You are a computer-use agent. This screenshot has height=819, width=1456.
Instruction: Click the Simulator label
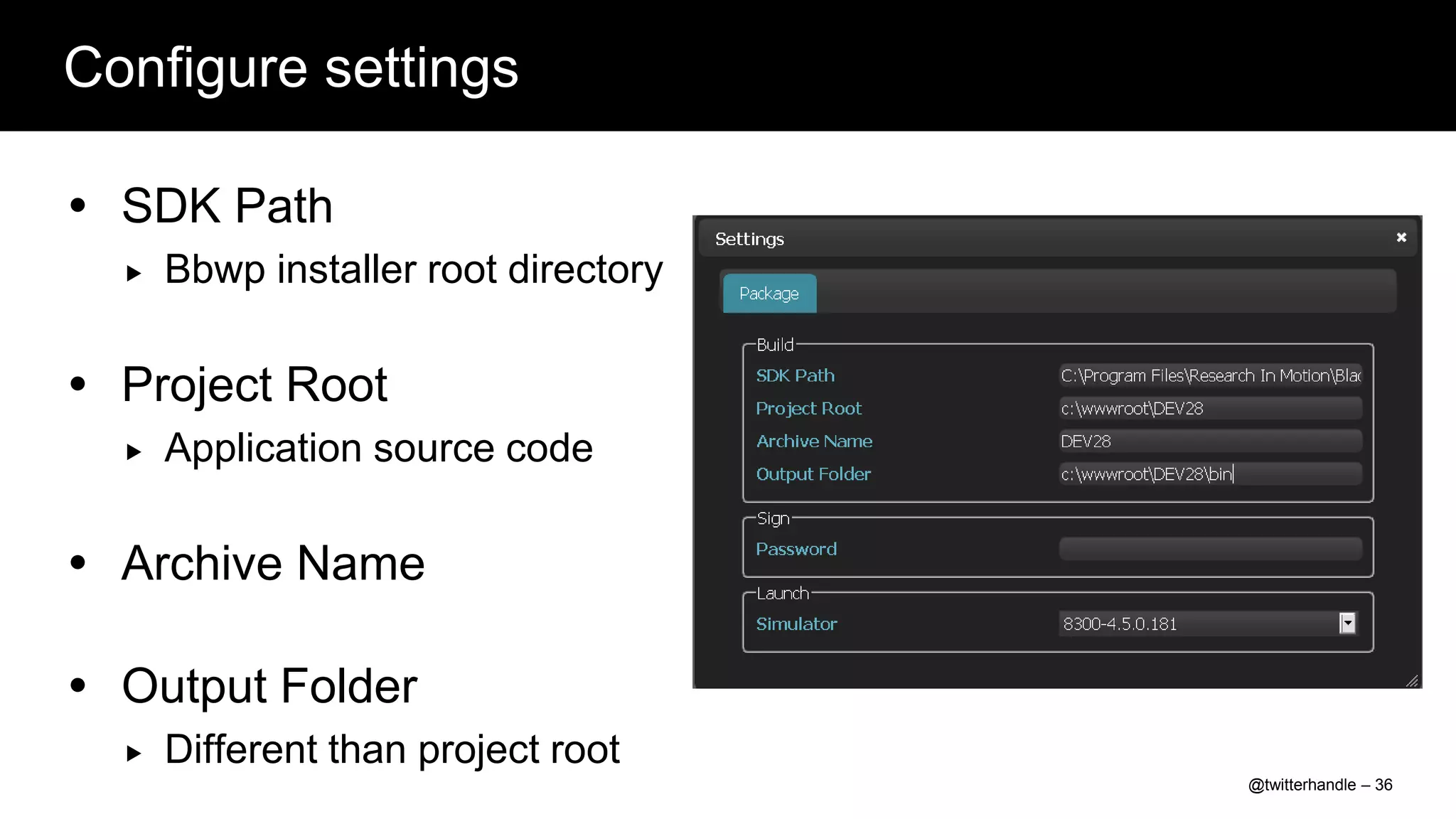pos(796,624)
